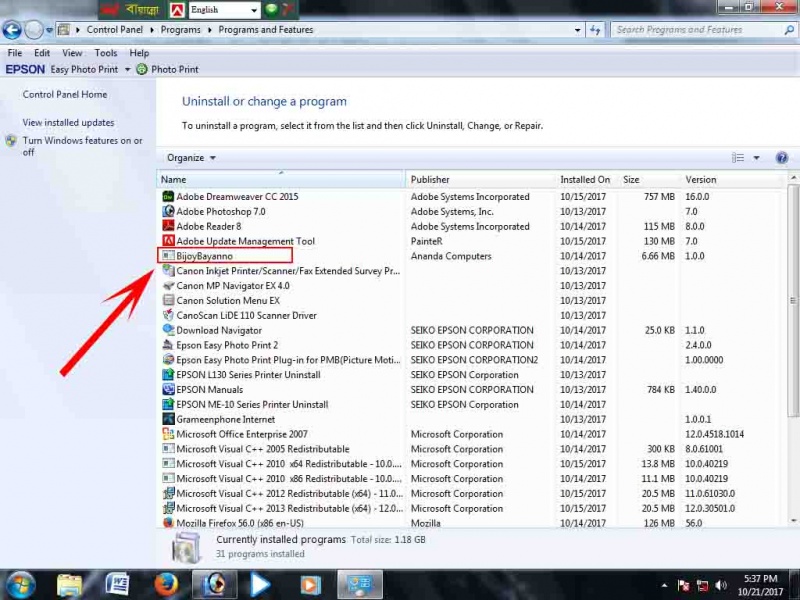Expand breadcrumb arrow after Control Panel
The image size is (800, 600).
(x=152, y=30)
